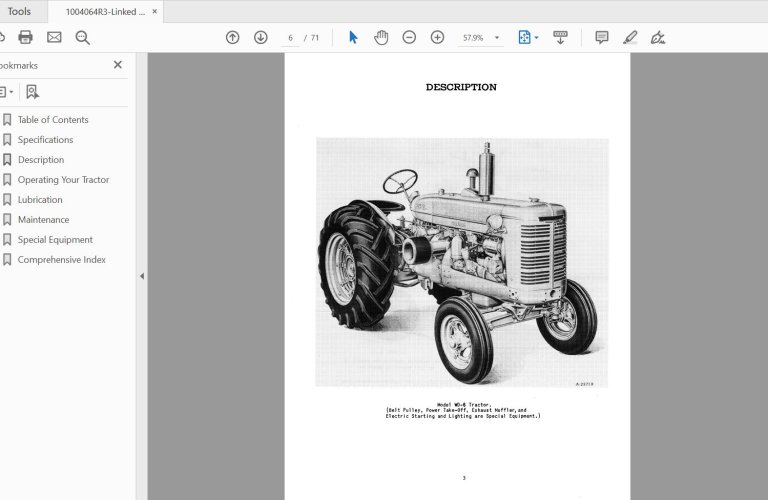Screen dimensions: 768x500
Task: Click the DESCRIPTION page heading
Action: (461, 87)
